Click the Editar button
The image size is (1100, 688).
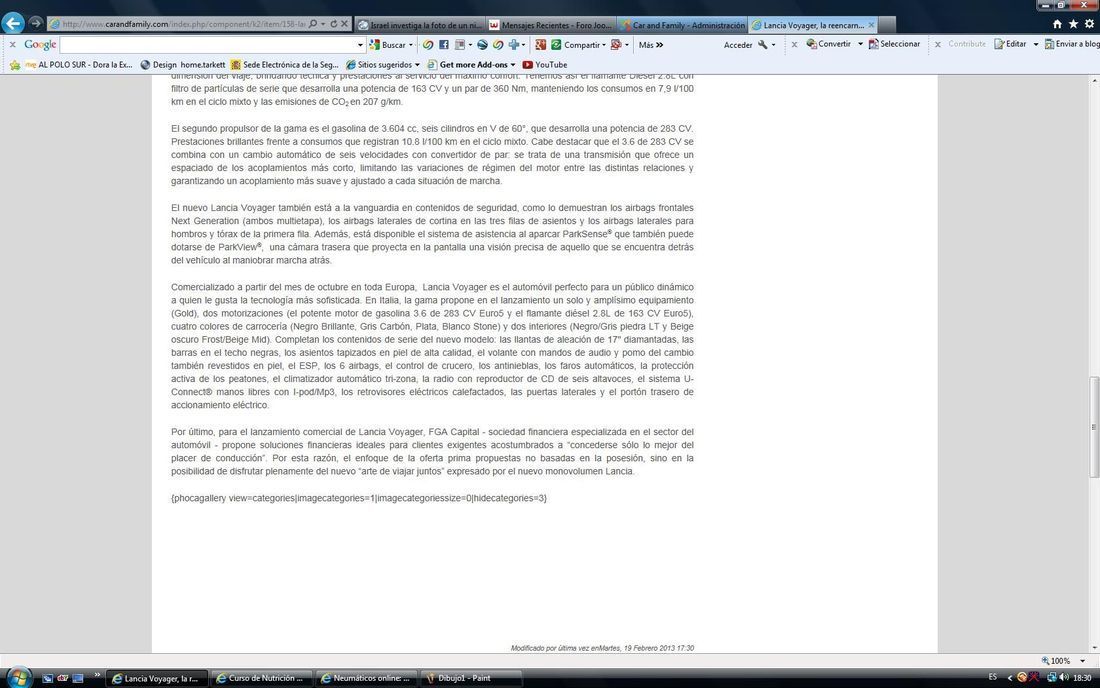[x=1010, y=44]
